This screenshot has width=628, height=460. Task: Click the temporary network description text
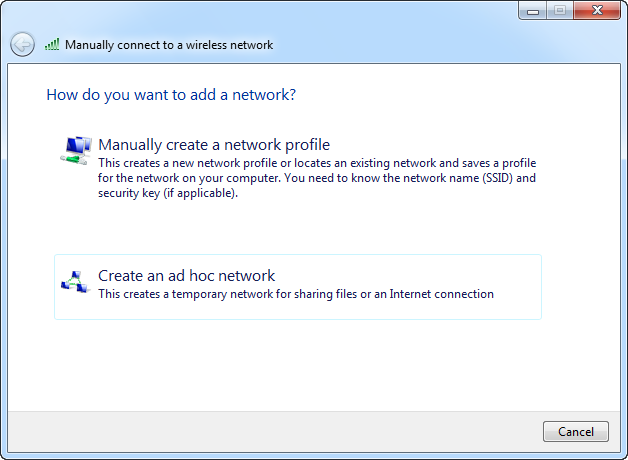(x=296, y=294)
